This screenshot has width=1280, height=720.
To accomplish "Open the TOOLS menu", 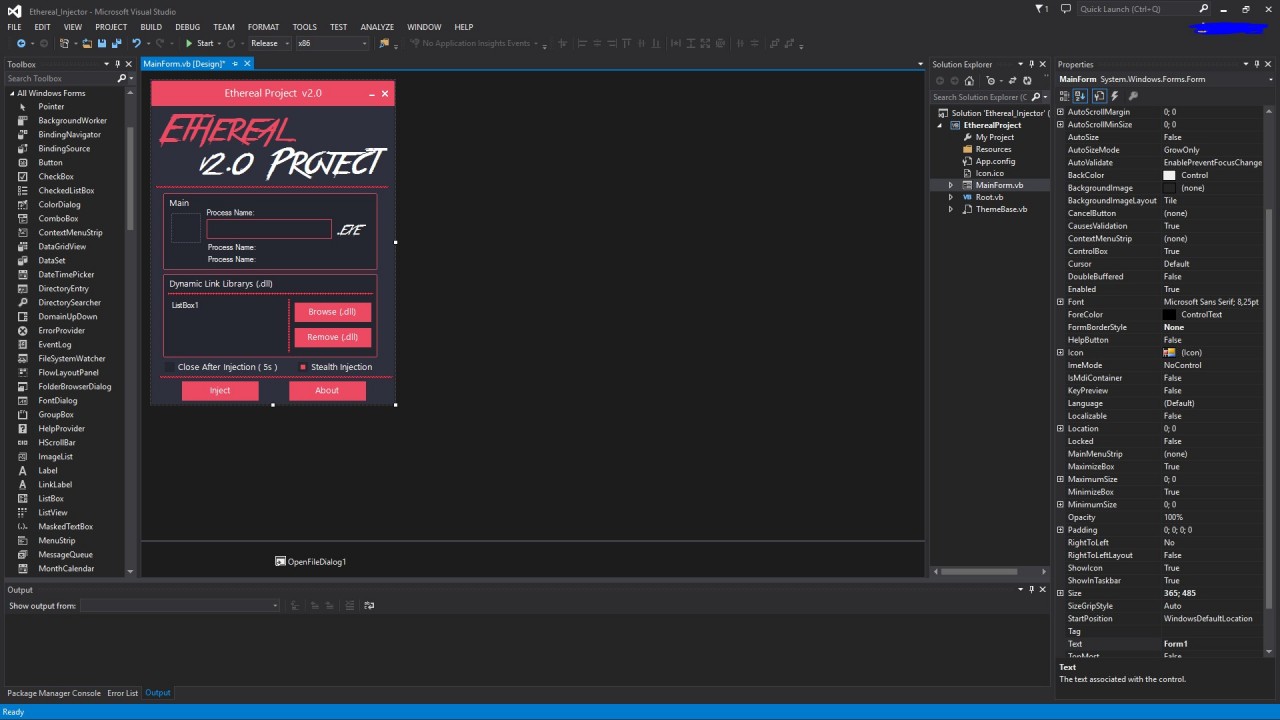I will point(304,27).
